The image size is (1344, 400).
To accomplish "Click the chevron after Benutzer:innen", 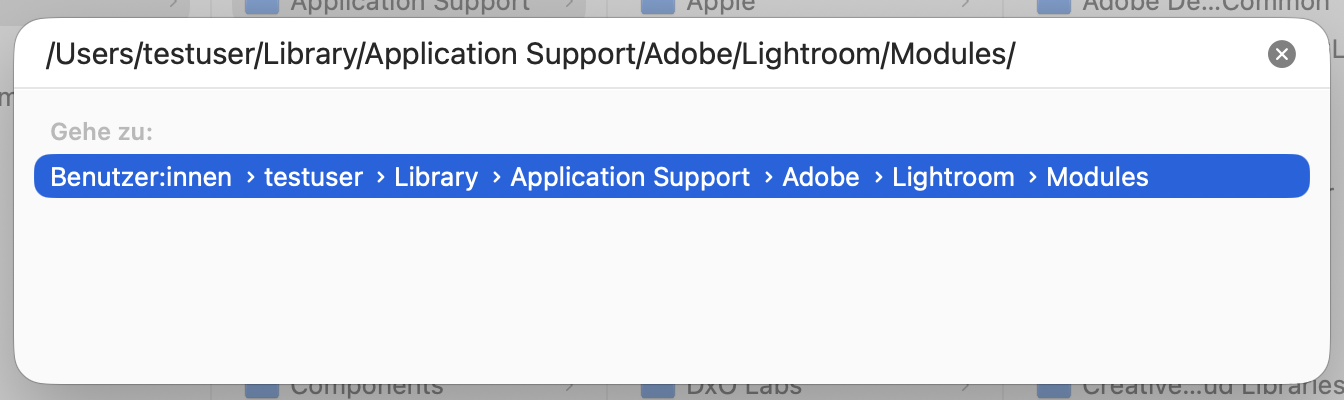I will 248,178.
